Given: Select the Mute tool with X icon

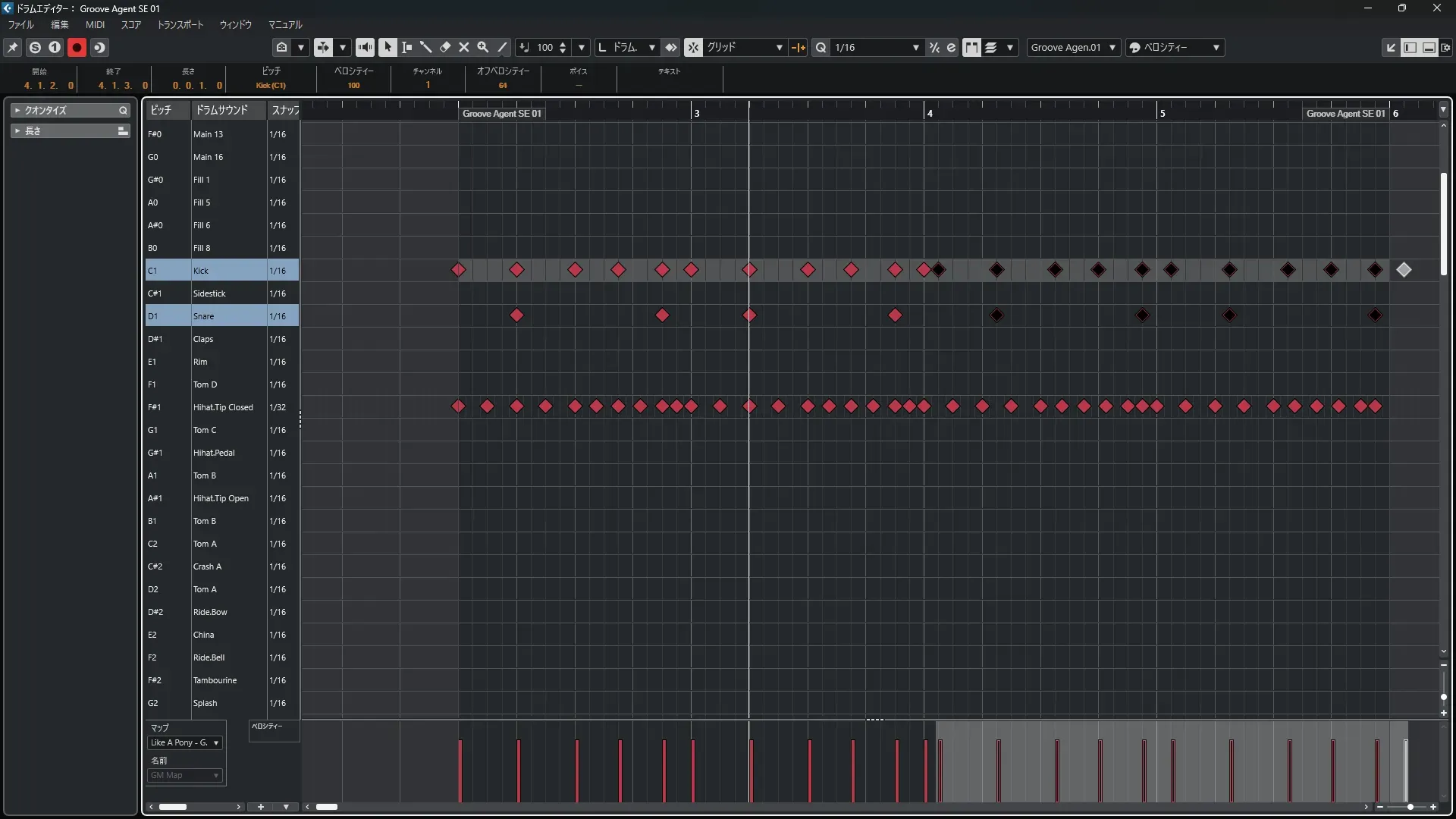Looking at the screenshot, I should click(x=464, y=47).
